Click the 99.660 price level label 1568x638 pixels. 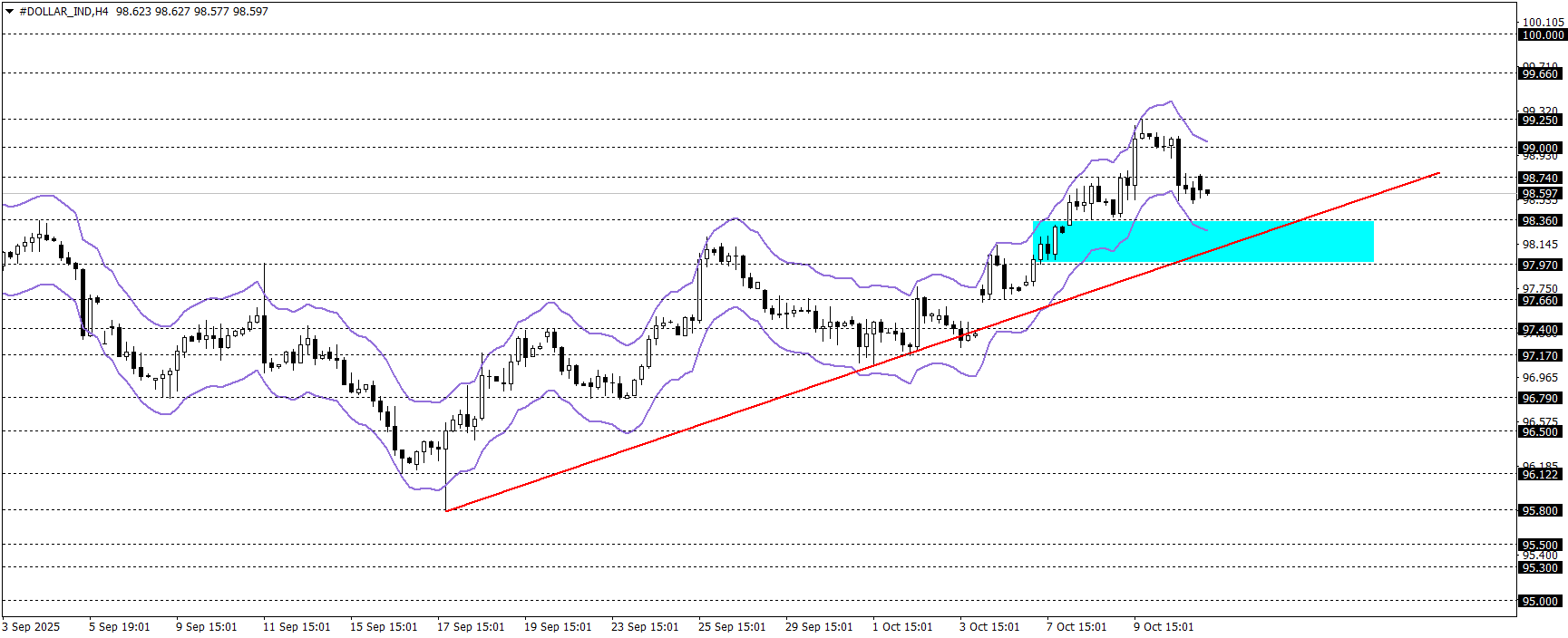point(1542,74)
